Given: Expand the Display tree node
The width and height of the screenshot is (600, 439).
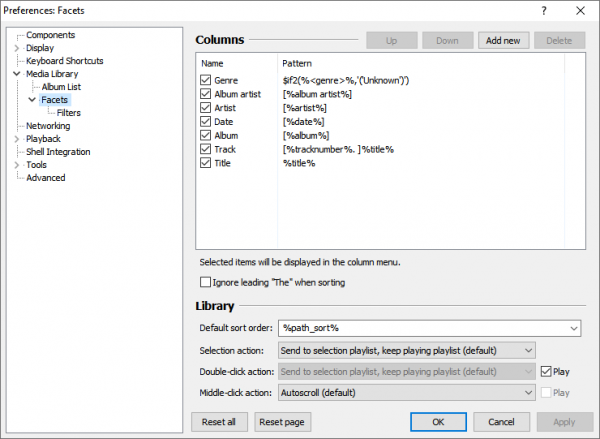Looking at the screenshot, I should 17,48.
